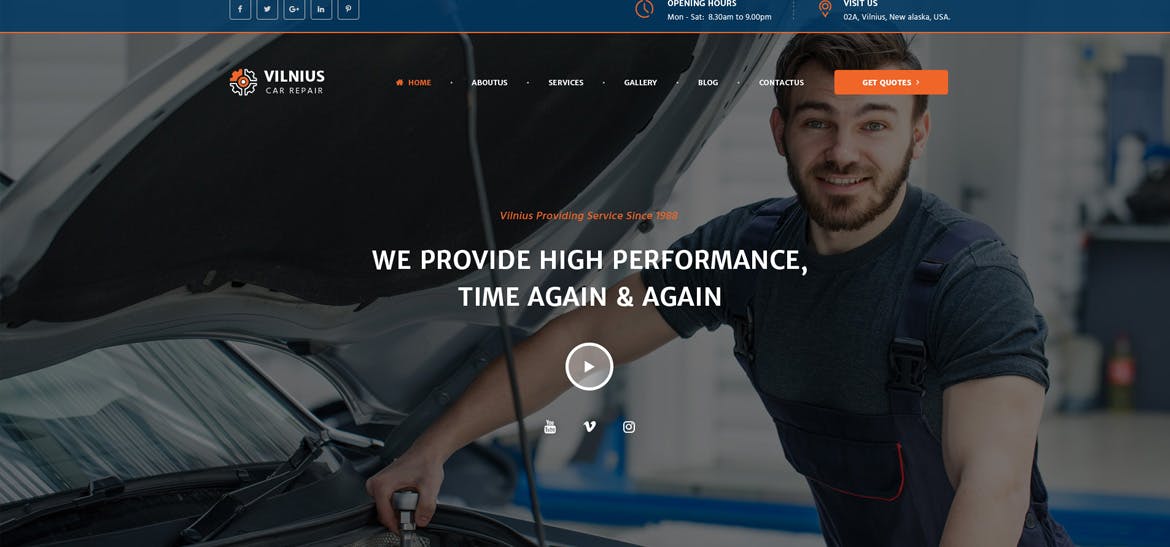Open the Pinterest social icon

point(348,9)
